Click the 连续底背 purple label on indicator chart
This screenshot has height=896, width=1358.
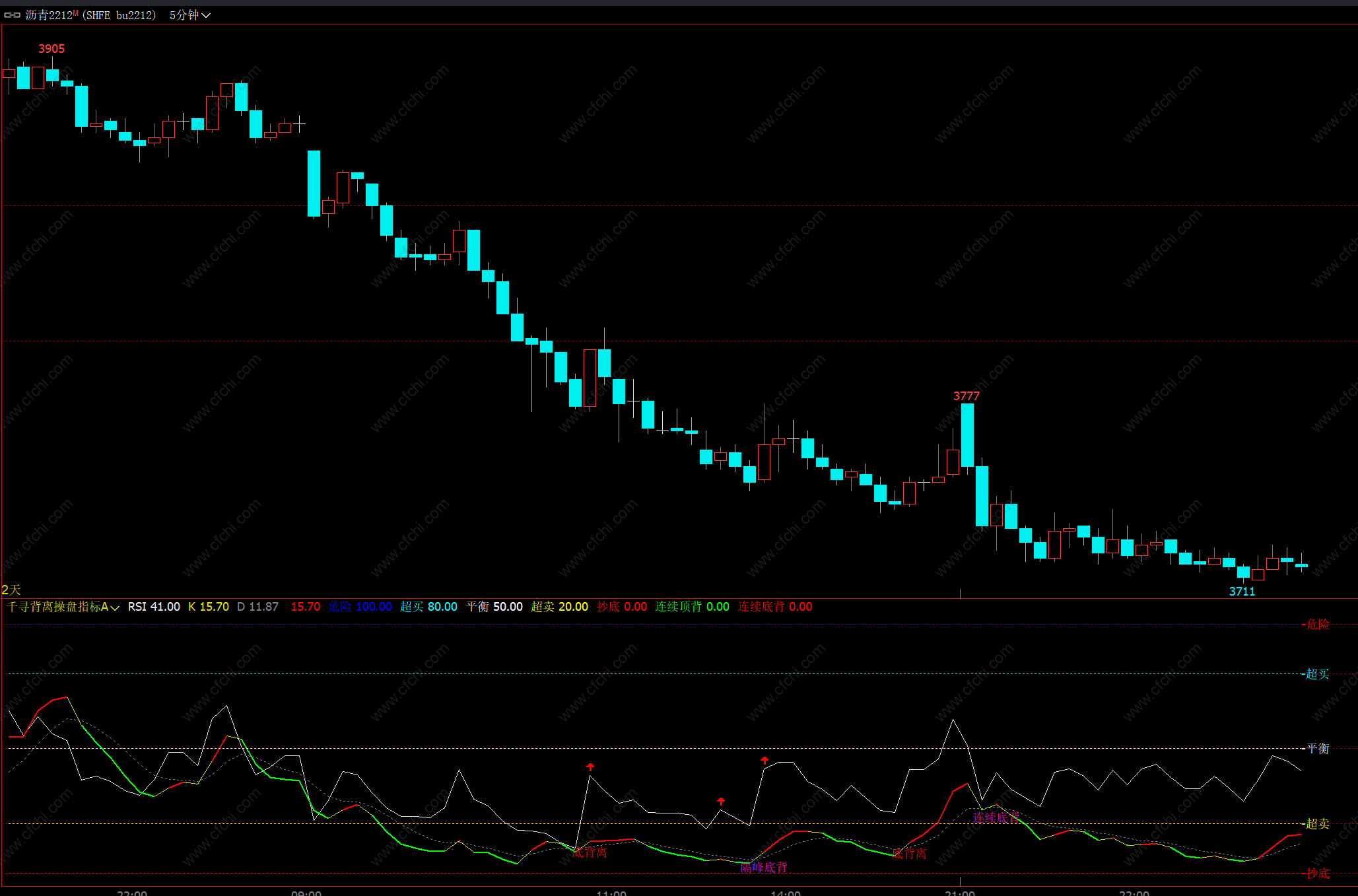tap(996, 817)
